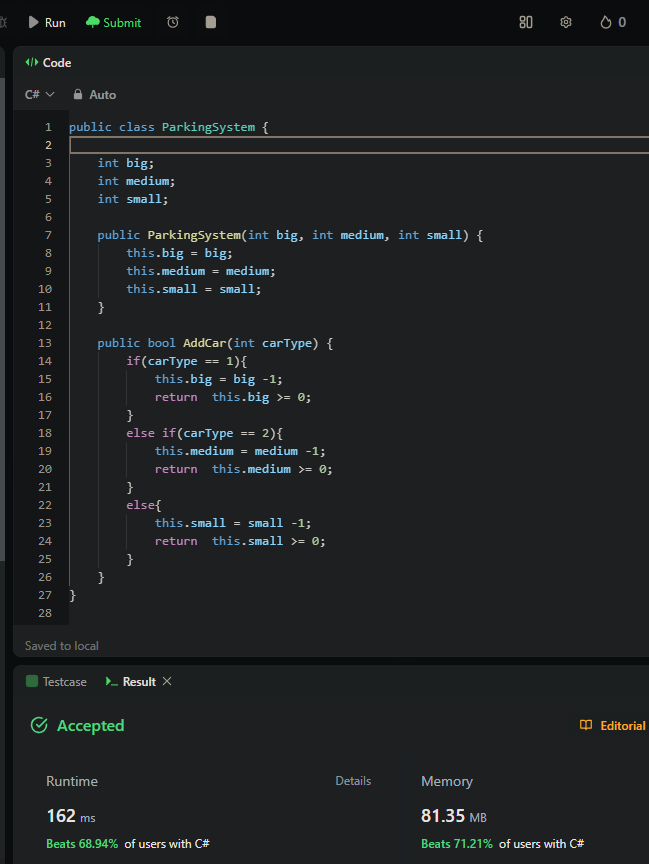Click 'else if(carType == 2){' line
This screenshot has width=649, height=864.
pos(204,433)
